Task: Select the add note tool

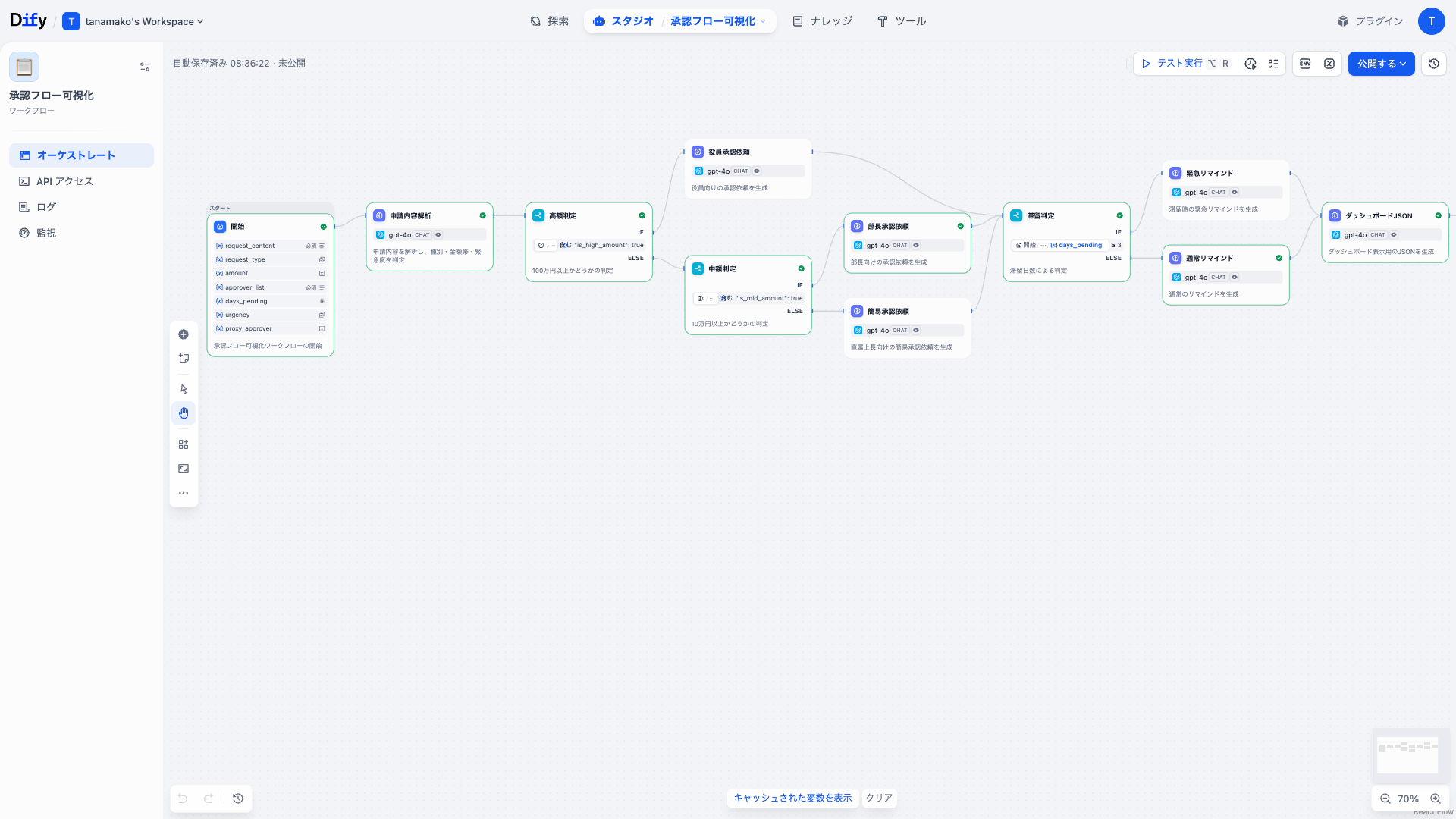Action: pyautogui.click(x=184, y=358)
